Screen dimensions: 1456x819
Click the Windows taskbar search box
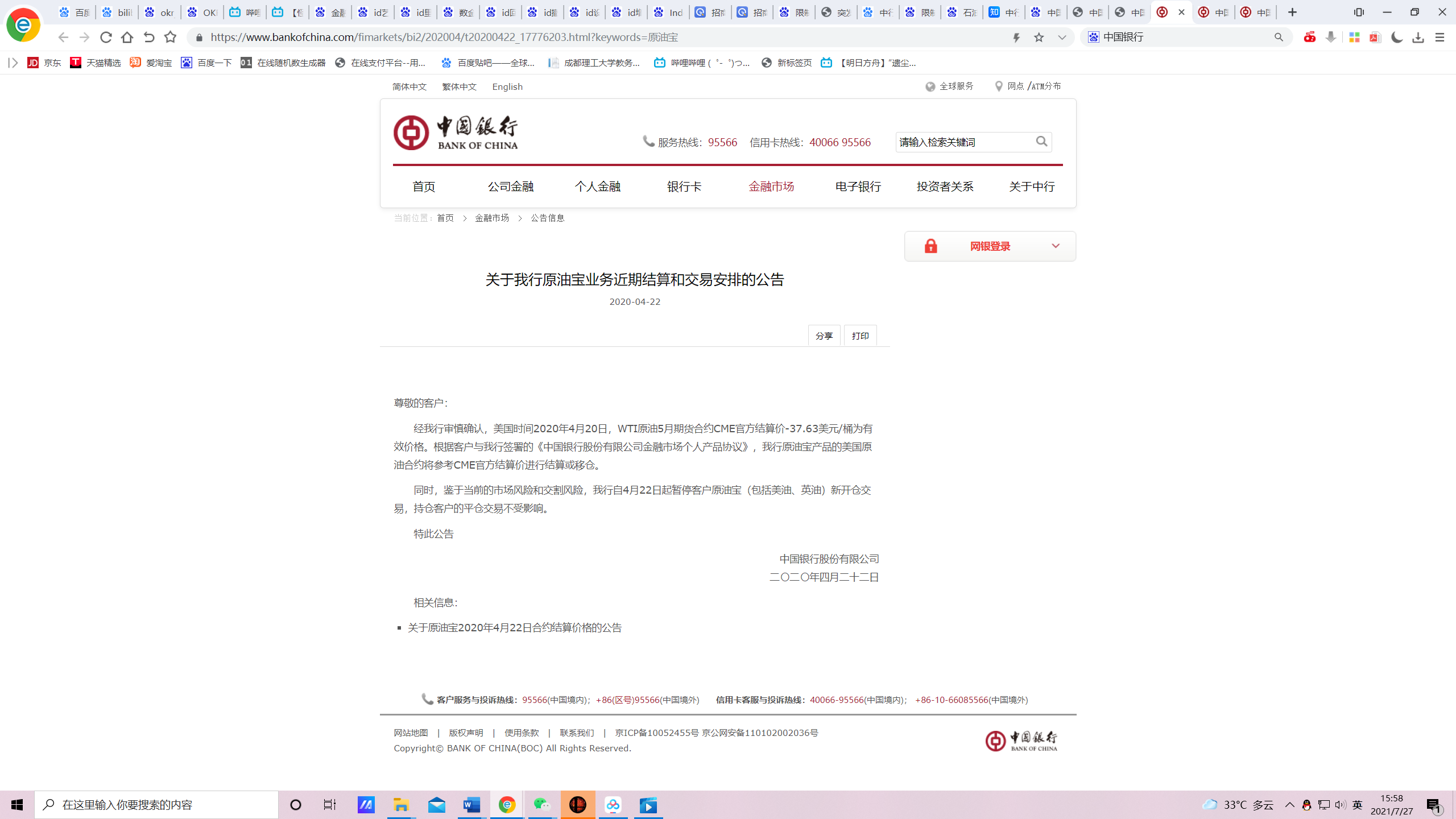pos(156,805)
